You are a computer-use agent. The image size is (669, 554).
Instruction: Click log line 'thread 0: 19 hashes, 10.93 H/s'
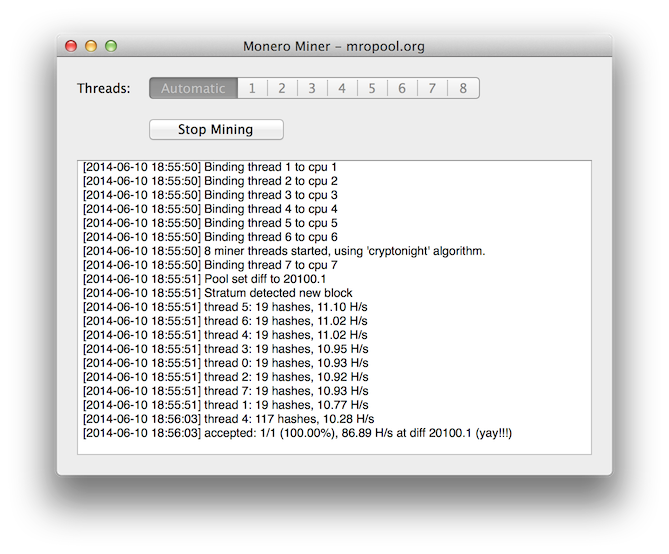pyautogui.click(x=226, y=363)
